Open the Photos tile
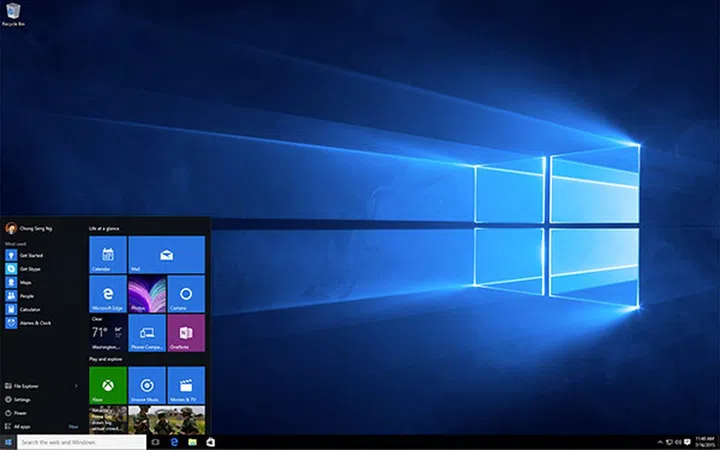Screen dimensions: 720x450 pyautogui.click(x=147, y=294)
